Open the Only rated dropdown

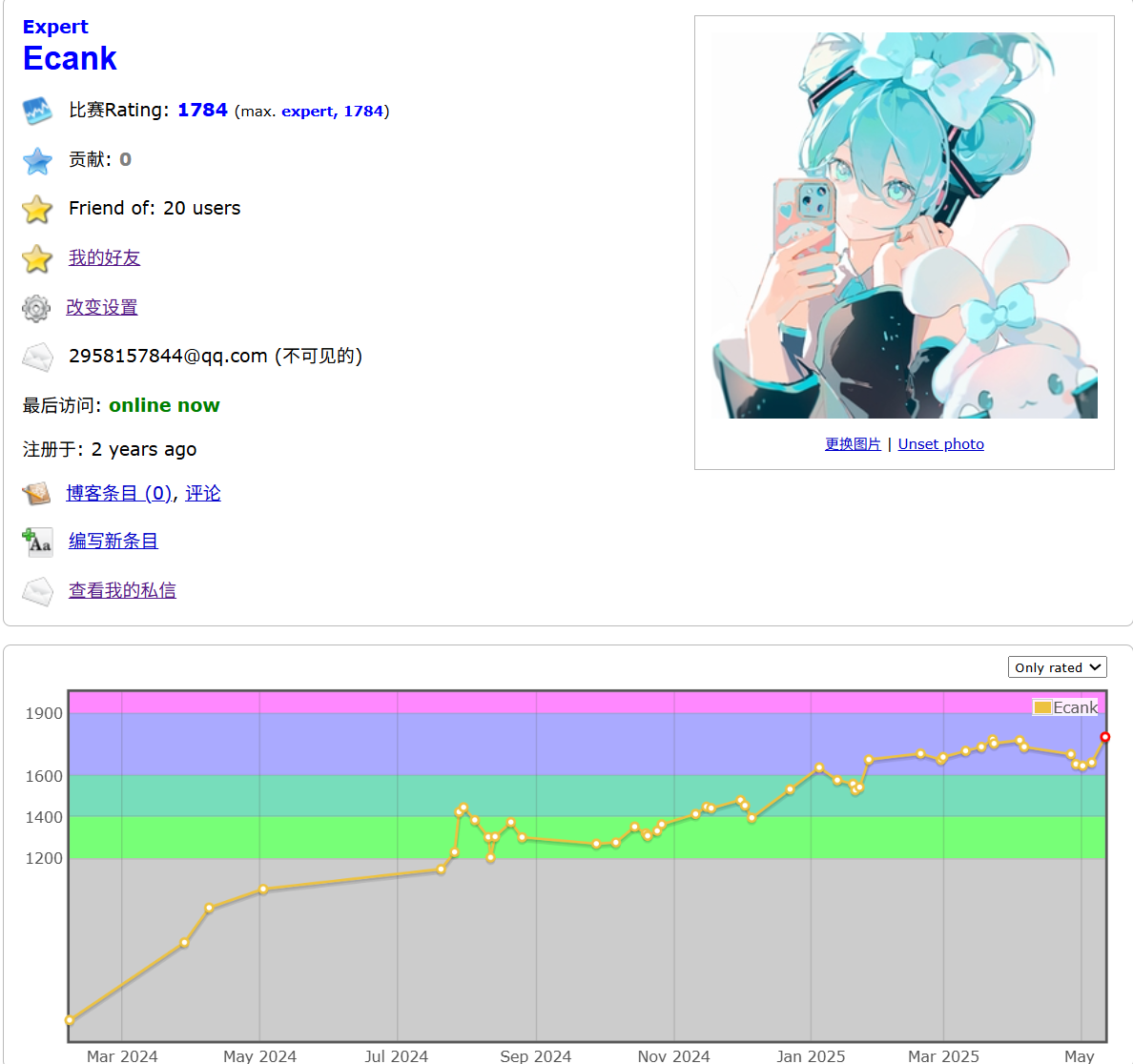point(1057,667)
